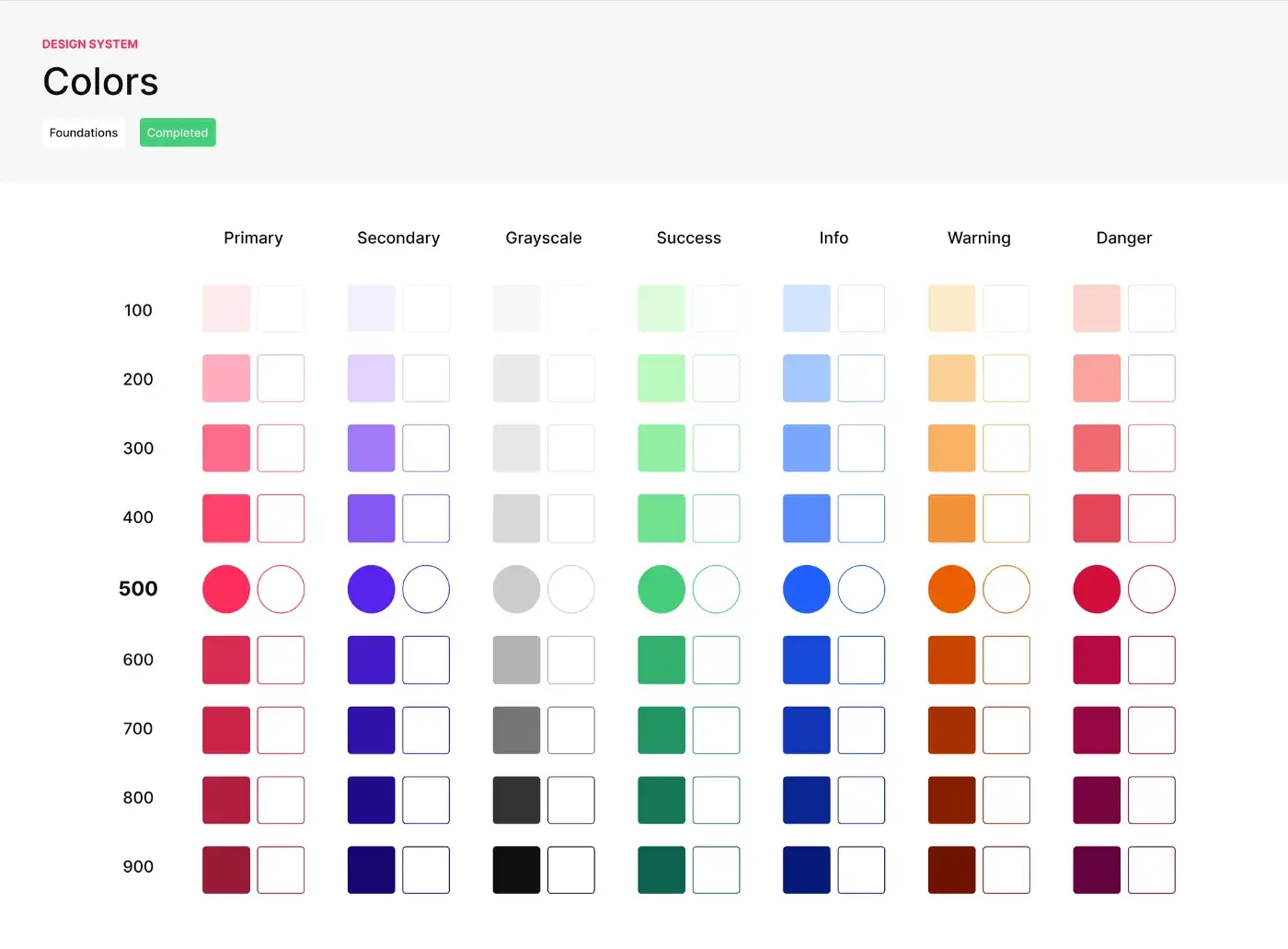Pick the filled Warning 500 orange circle
This screenshot has height=949, width=1288.
click(952, 589)
